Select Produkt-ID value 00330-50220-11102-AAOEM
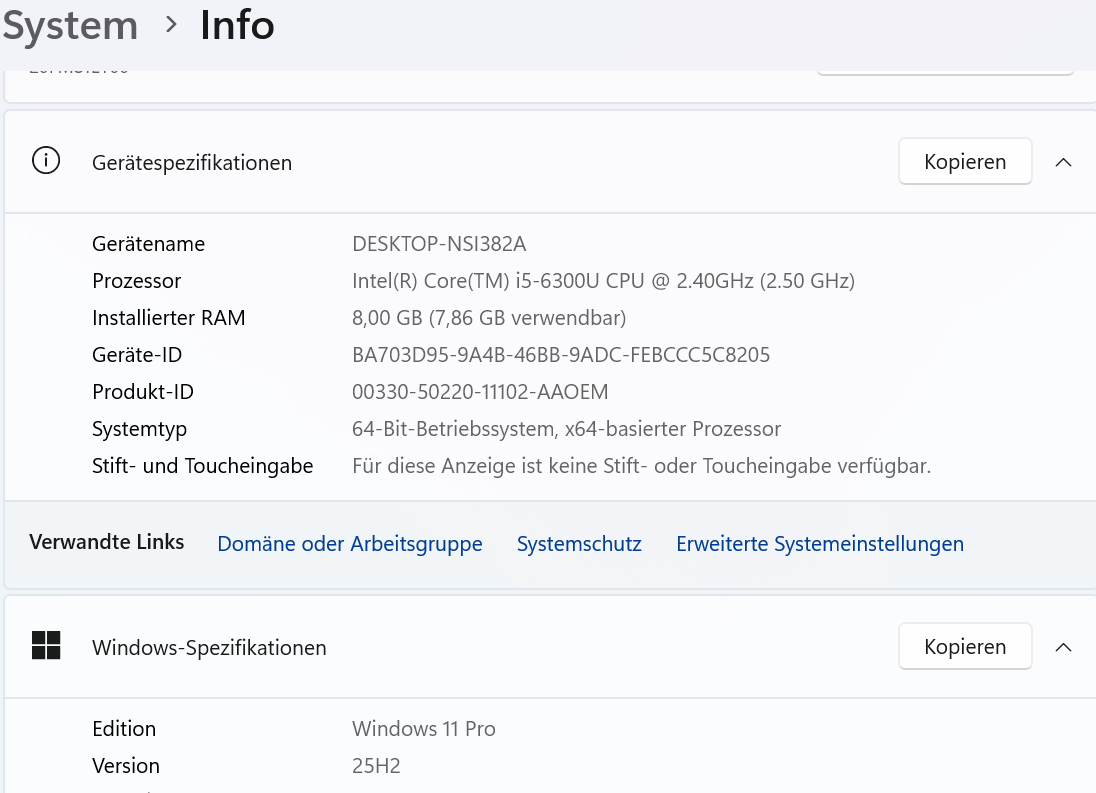The width and height of the screenshot is (1096, 793). pos(480,392)
